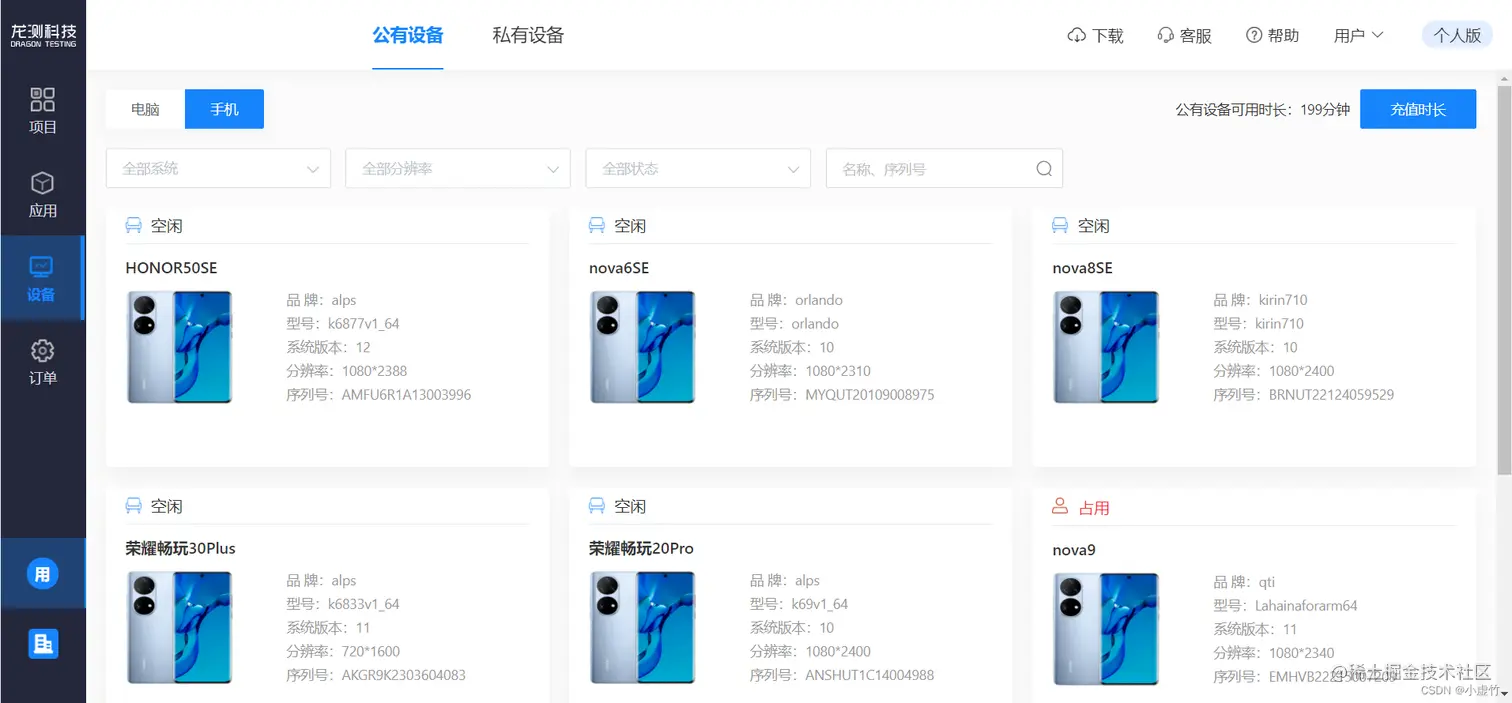Click brand kirin710 text on nova8SE
The height and width of the screenshot is (703, 1512).
[1281, 300]
